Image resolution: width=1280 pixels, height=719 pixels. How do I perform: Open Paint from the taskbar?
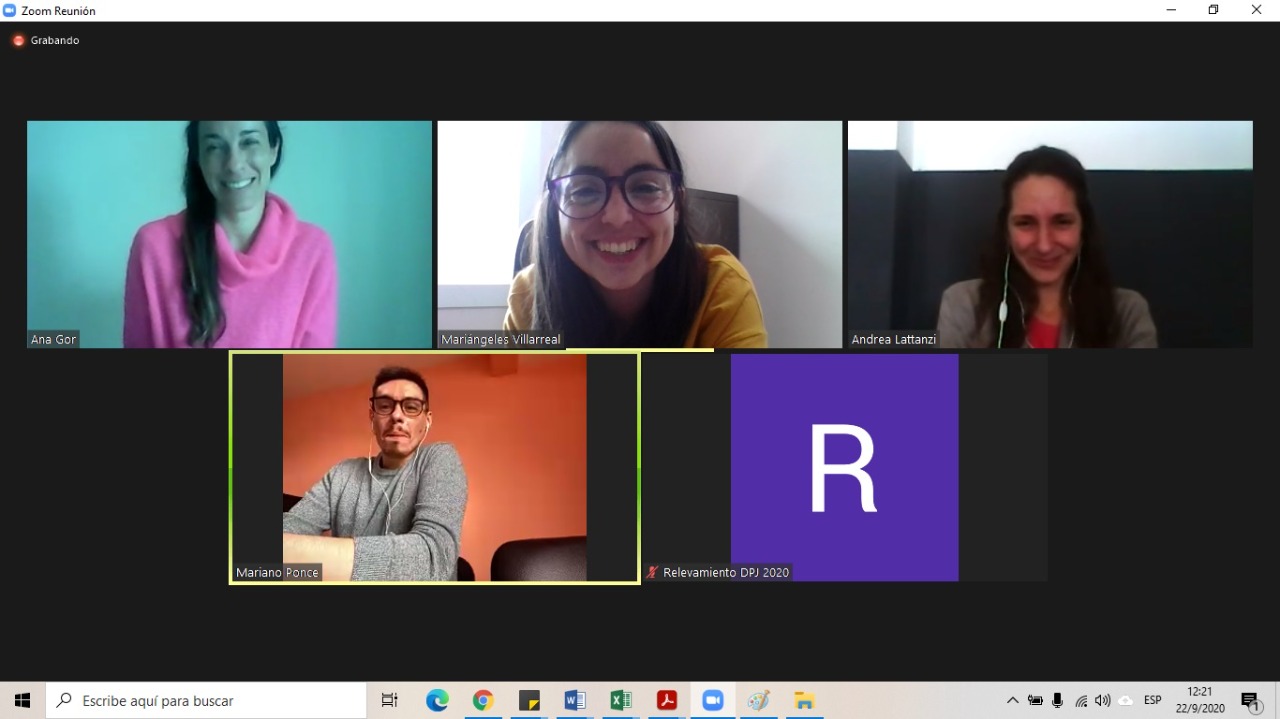coord(759,701)
